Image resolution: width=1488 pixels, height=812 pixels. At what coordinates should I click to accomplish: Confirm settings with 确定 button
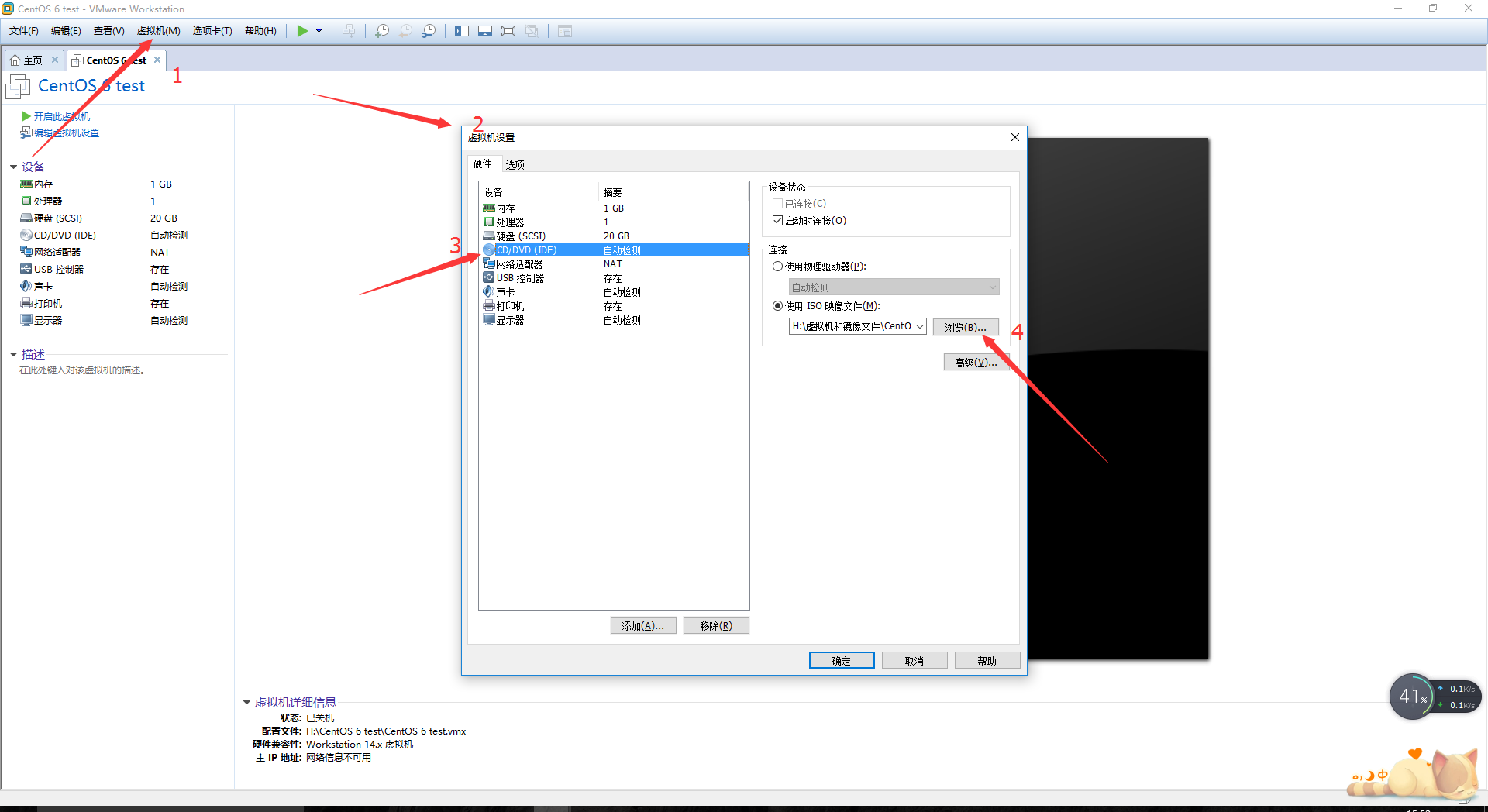(x=842, y=660)
